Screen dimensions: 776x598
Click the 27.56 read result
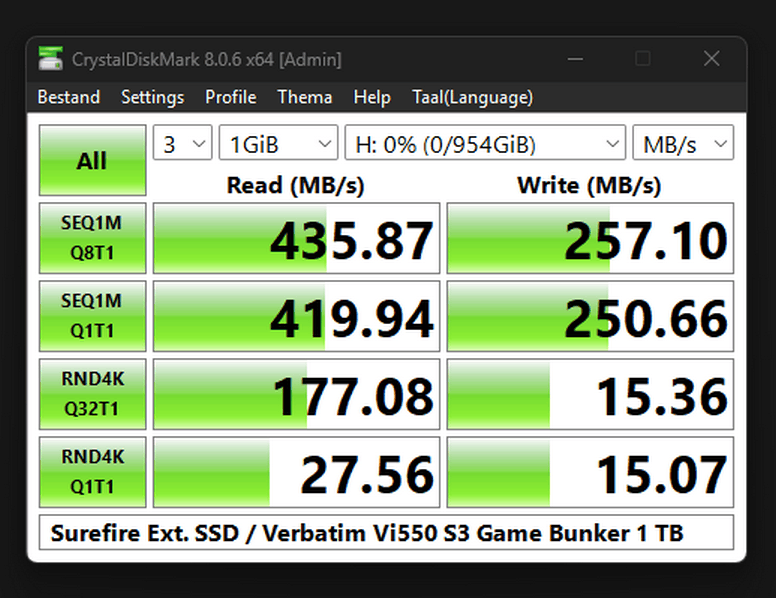point(296,472)
